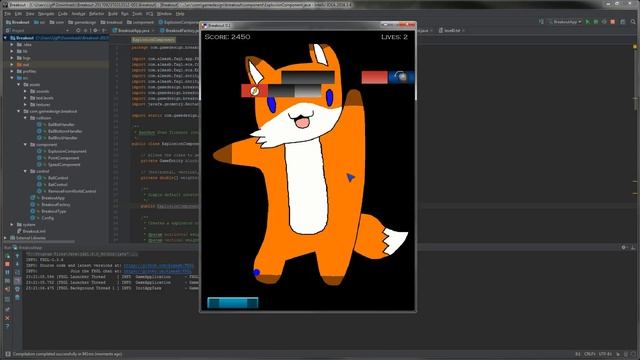
Task: Click the blue paddle in the Breakout game window
Action: click(233, 302)
